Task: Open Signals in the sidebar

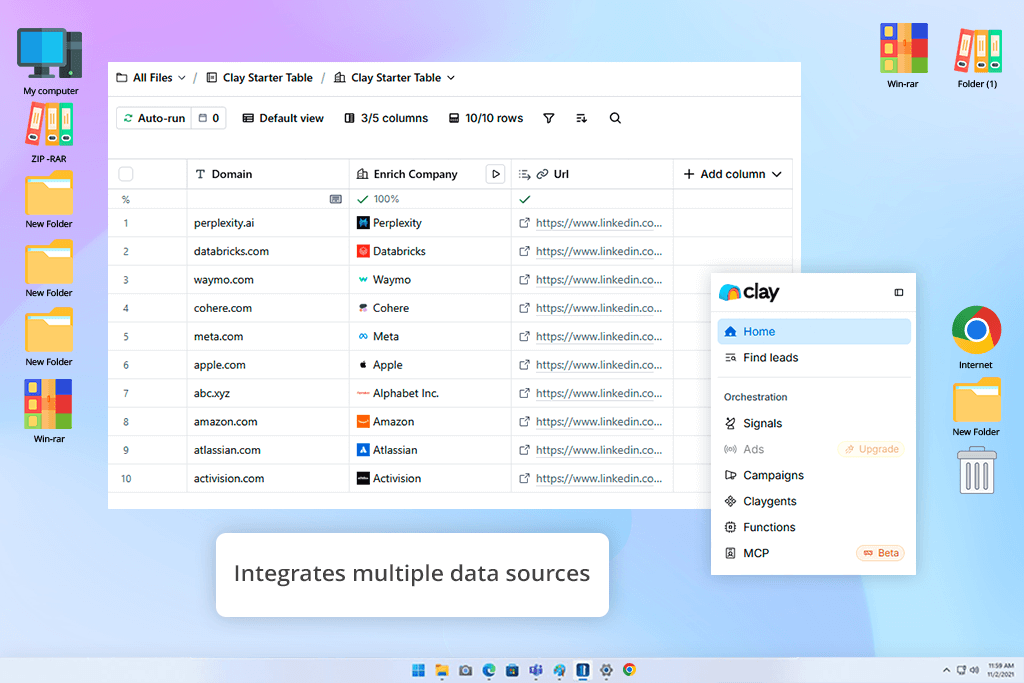Action: pos(814,424)
